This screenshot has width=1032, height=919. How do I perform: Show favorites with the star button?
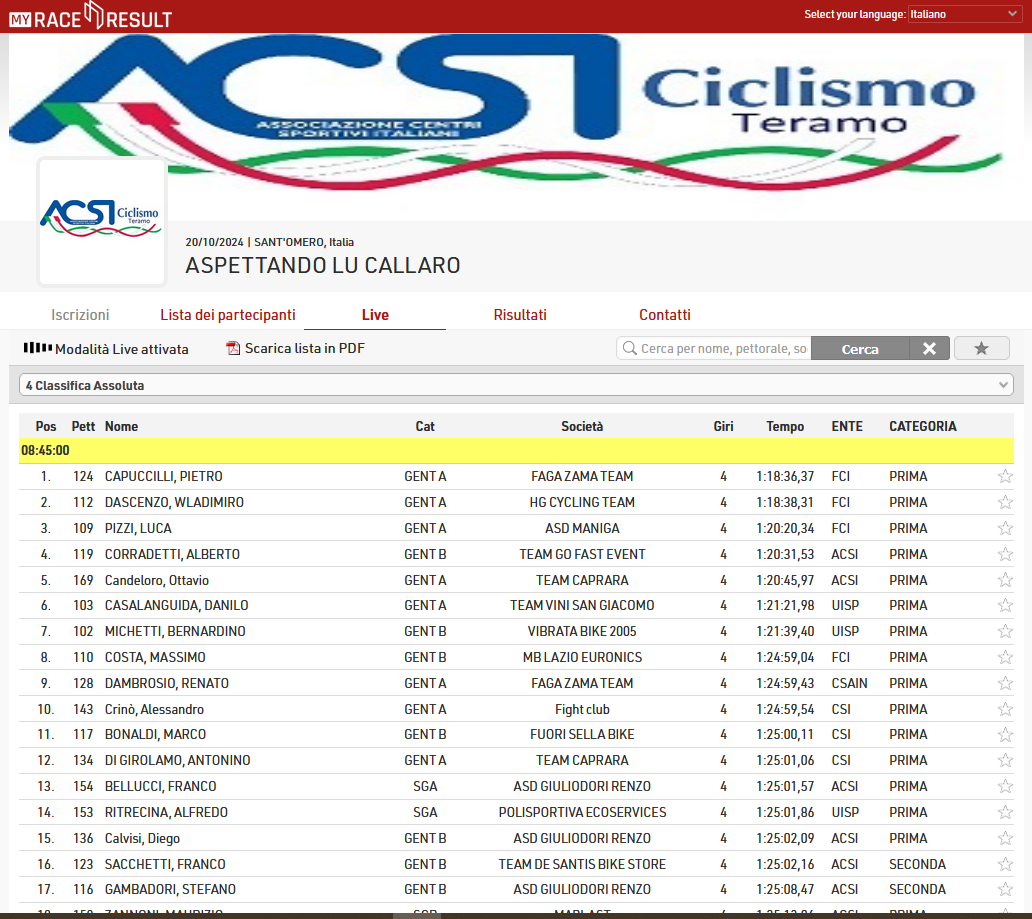click(x=981, y=348)
